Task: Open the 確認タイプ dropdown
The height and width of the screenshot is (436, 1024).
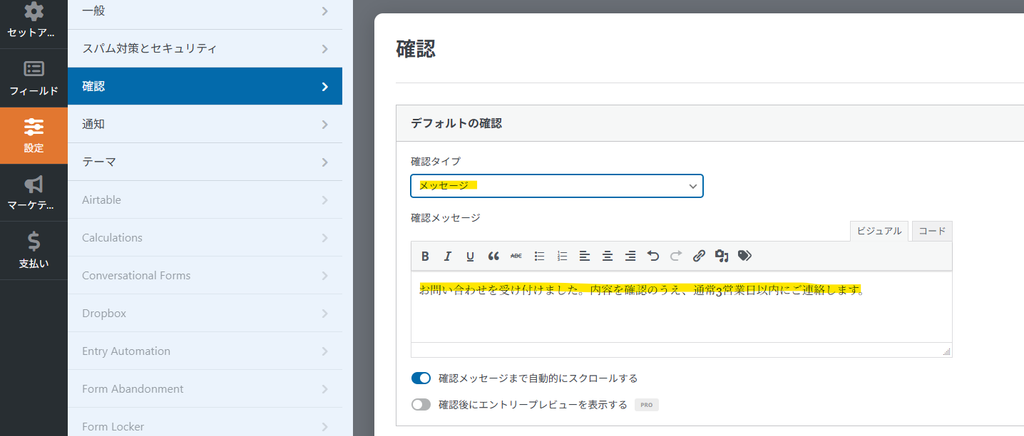Action: point(556,186)
